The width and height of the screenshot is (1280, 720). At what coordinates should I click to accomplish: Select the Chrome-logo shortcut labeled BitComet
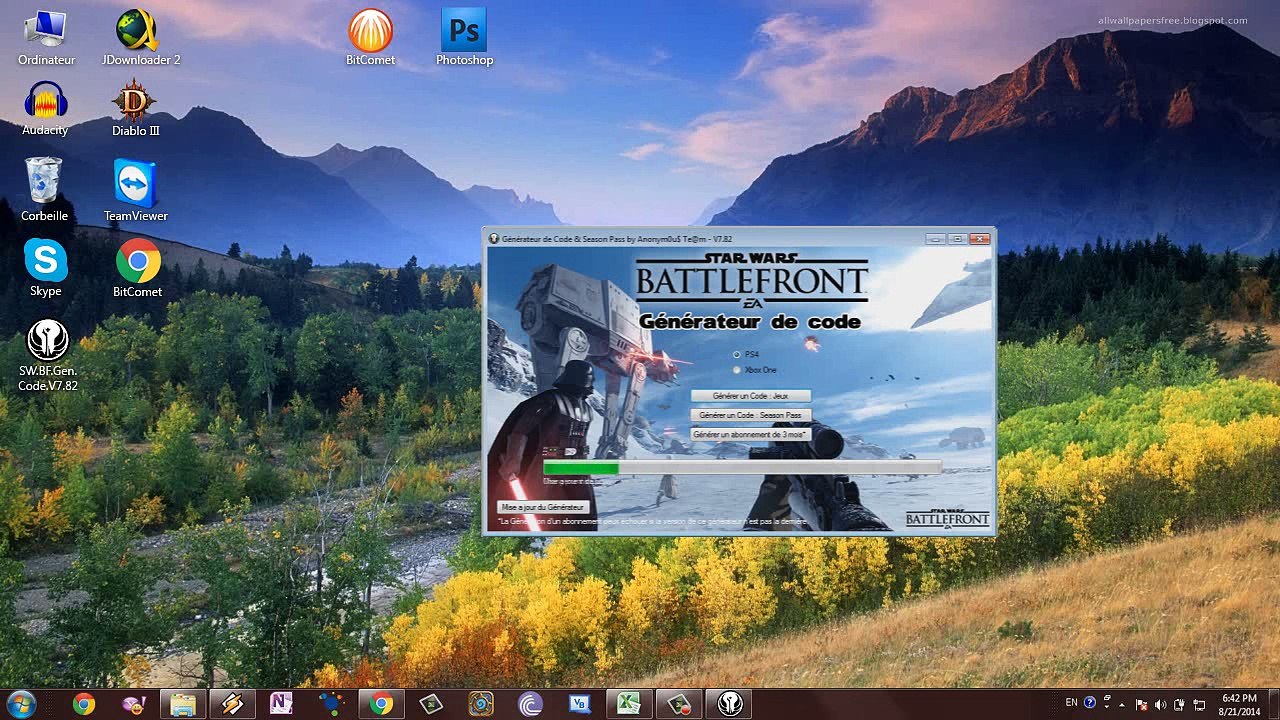(x=138, y=268)
